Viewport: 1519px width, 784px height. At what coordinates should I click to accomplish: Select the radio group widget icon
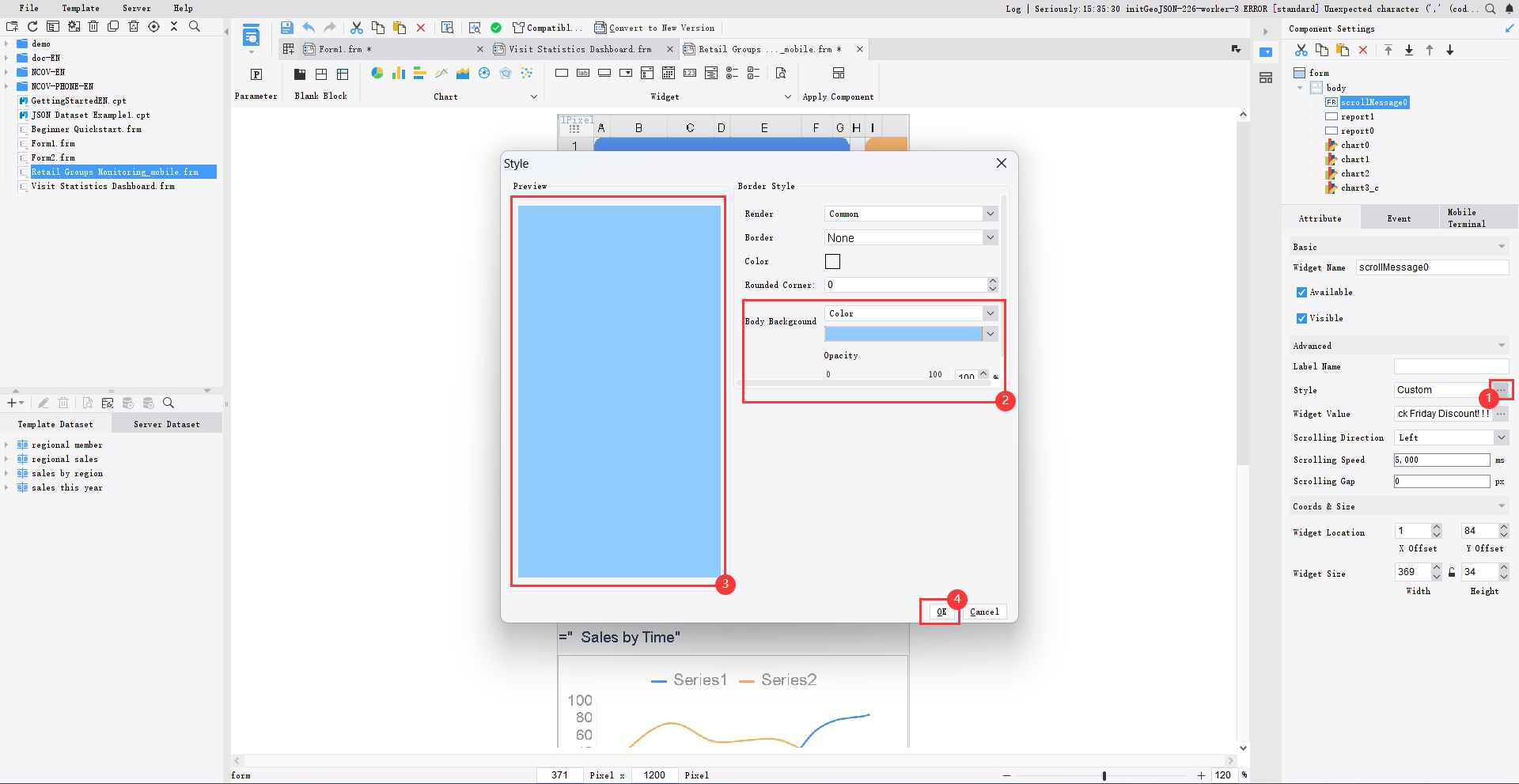pos(733,73)
